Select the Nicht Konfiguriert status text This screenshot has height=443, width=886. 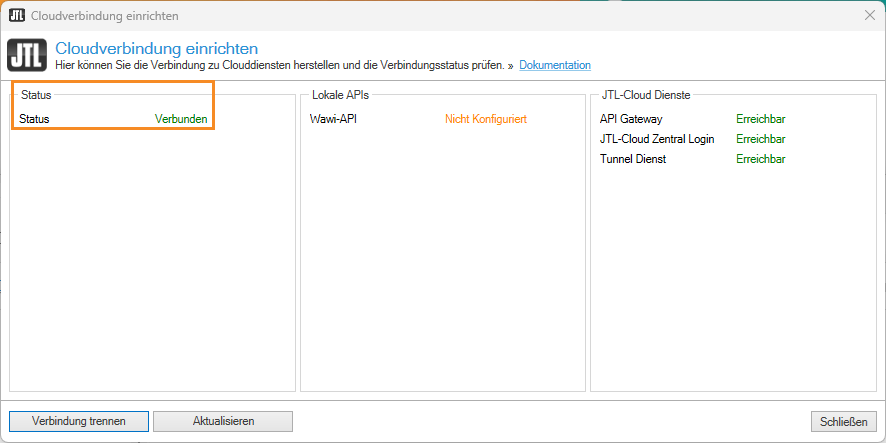485,119
